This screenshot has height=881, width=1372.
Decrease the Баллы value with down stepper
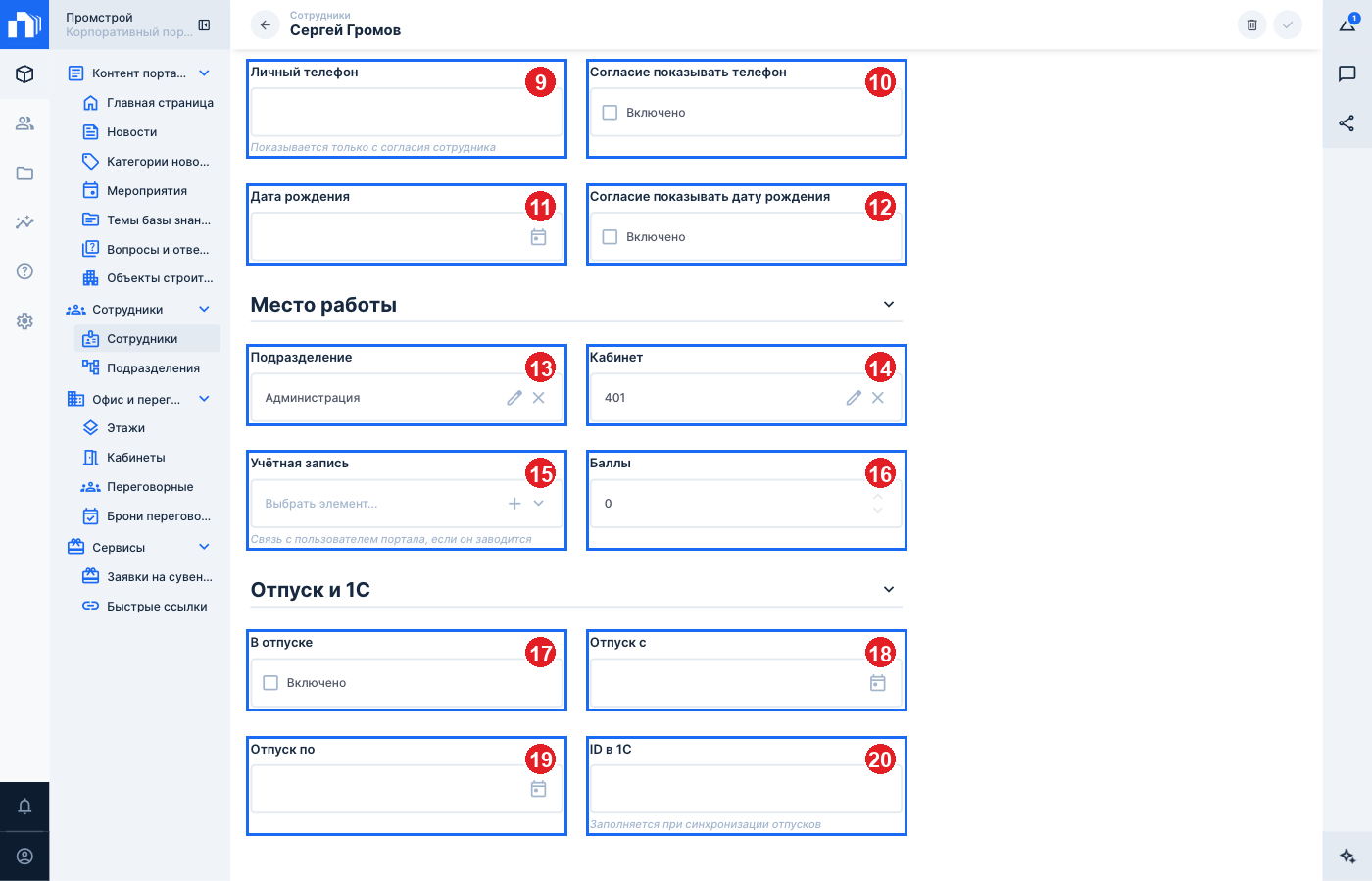[878, 510]
